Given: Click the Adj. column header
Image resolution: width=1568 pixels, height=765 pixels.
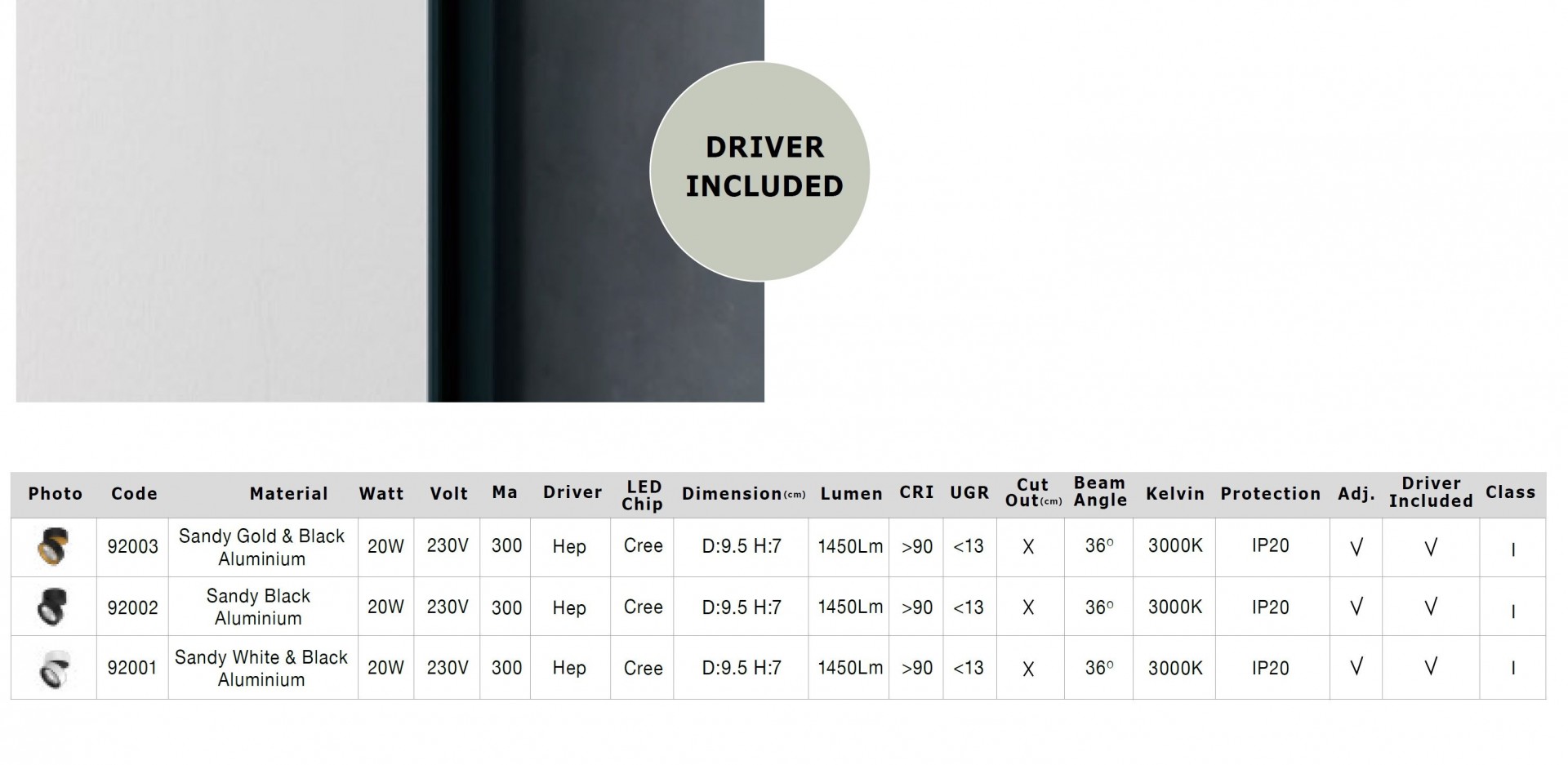Looking at the screenshot, I should pyautogui.click(x=1356, y=493).
